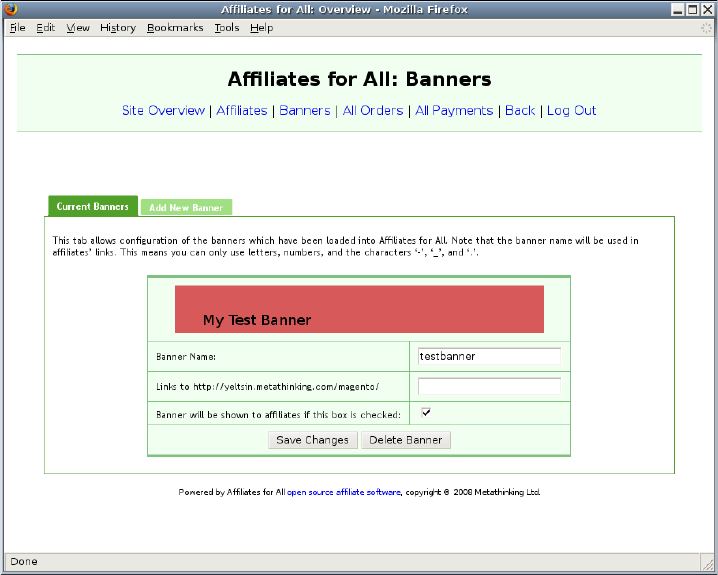Open the Banners navigation link

coord(305,110)
